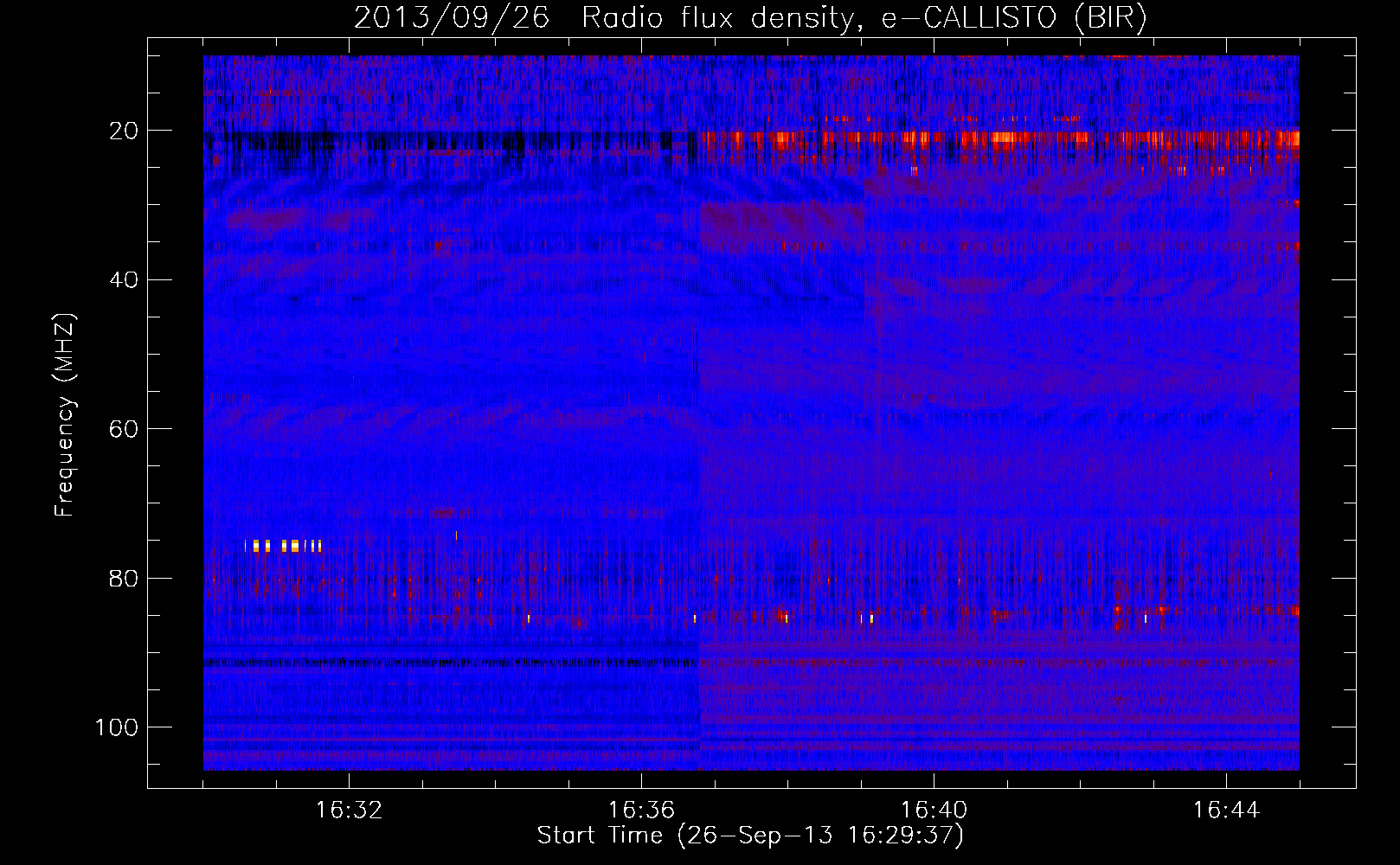Click the '16:44' time tick label
Viewport: 1400px width, 865px height.
click(x=1226, y=811)
